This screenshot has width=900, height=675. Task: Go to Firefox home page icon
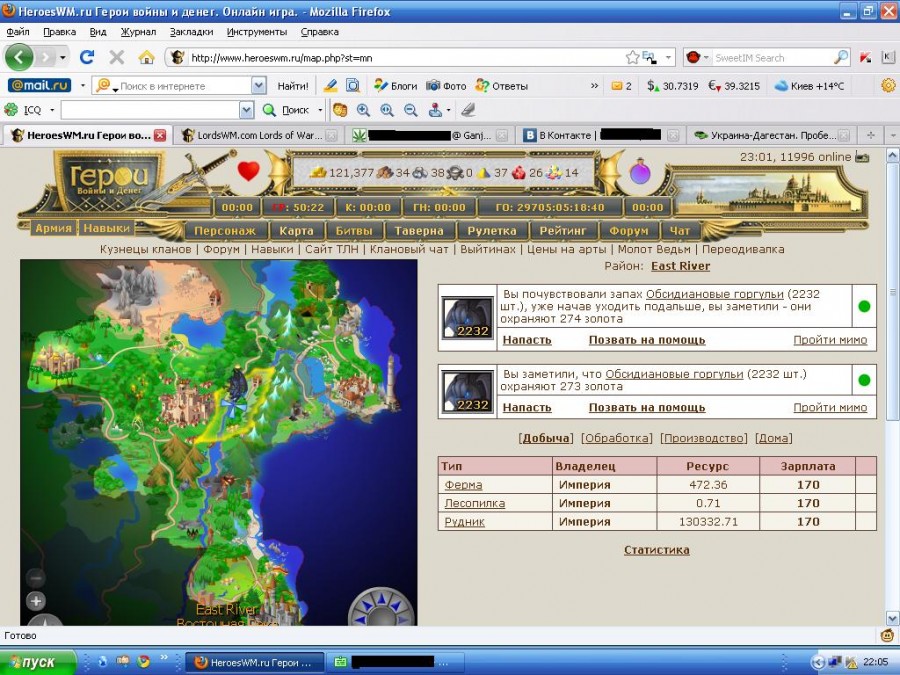pyautogui.click(x=146, y=57)
